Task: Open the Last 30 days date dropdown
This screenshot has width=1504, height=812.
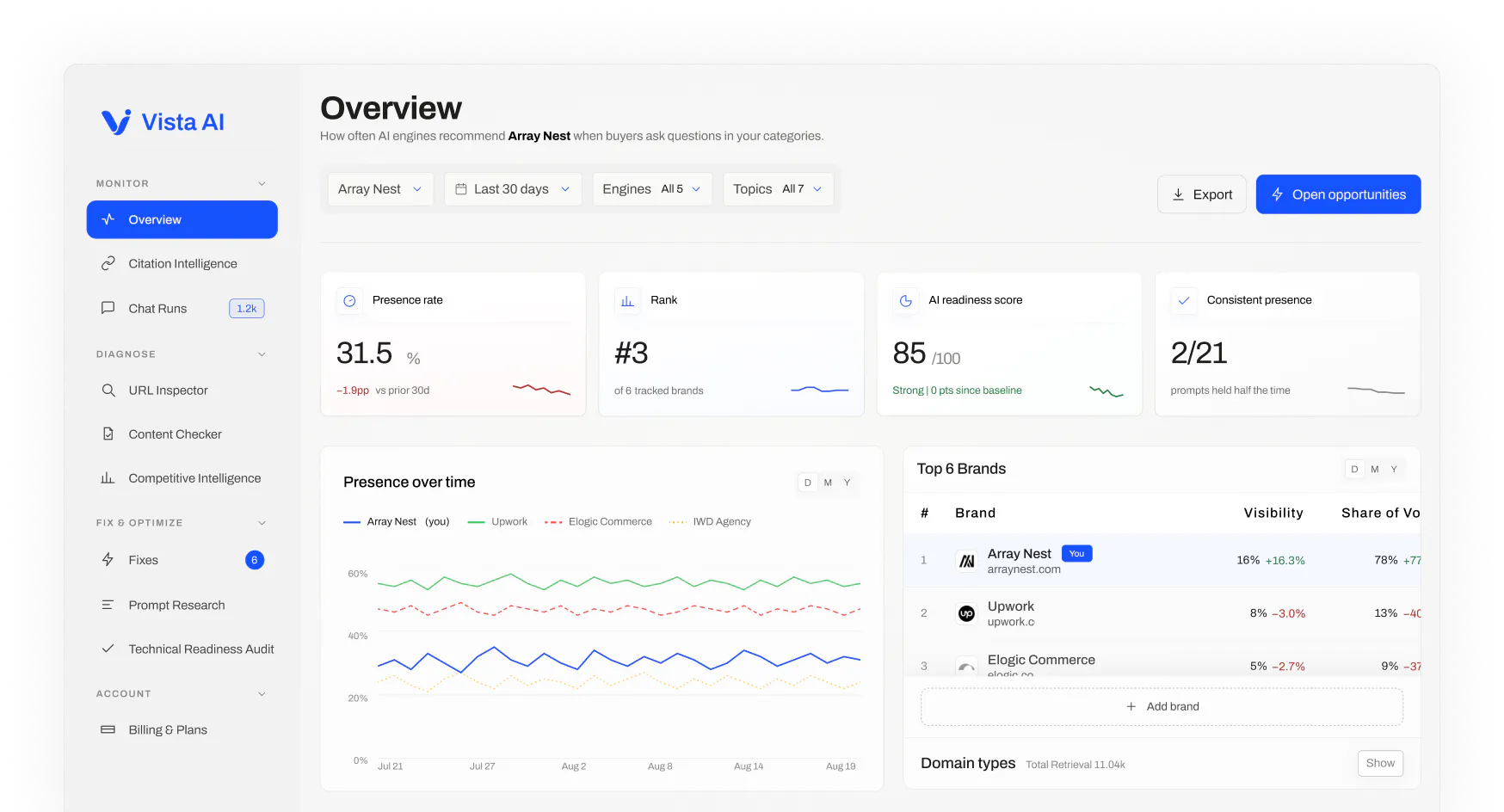Action: coord(513,189)
